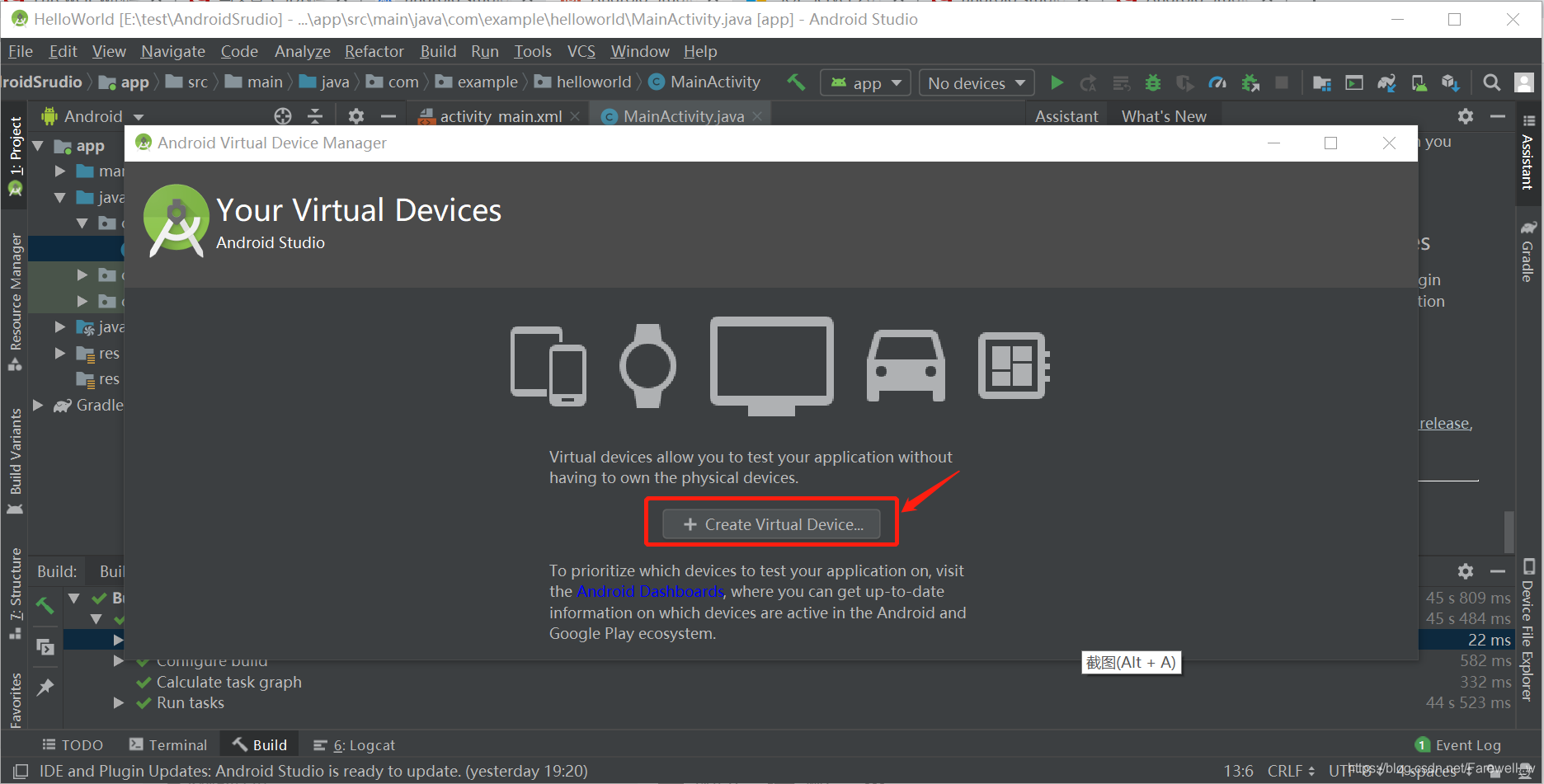Screen dimensions: 1544x784
Task: Click MainActivity in the breadcrumb bar
Action: [705, 82]
